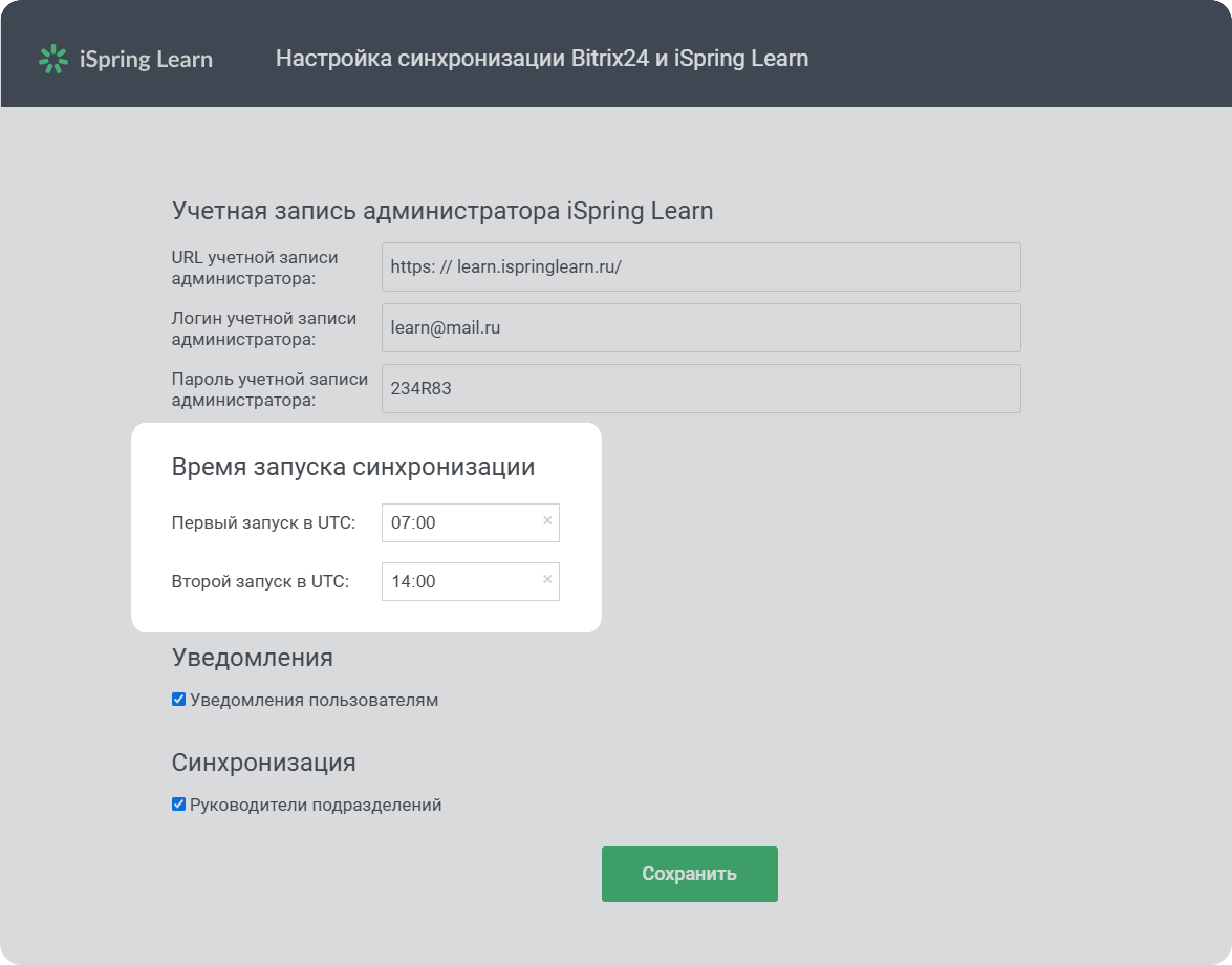
Task: Click the header title Настройка синхронизации Bitrix24
Action: (542, 59)
